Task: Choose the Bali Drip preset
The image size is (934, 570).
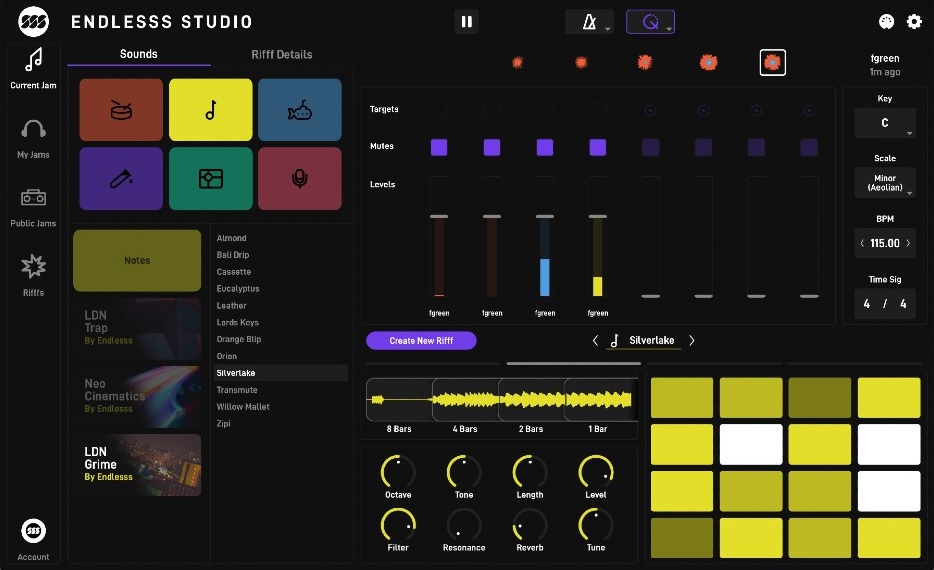Action: pyautogui.click(x=233, y=254)
